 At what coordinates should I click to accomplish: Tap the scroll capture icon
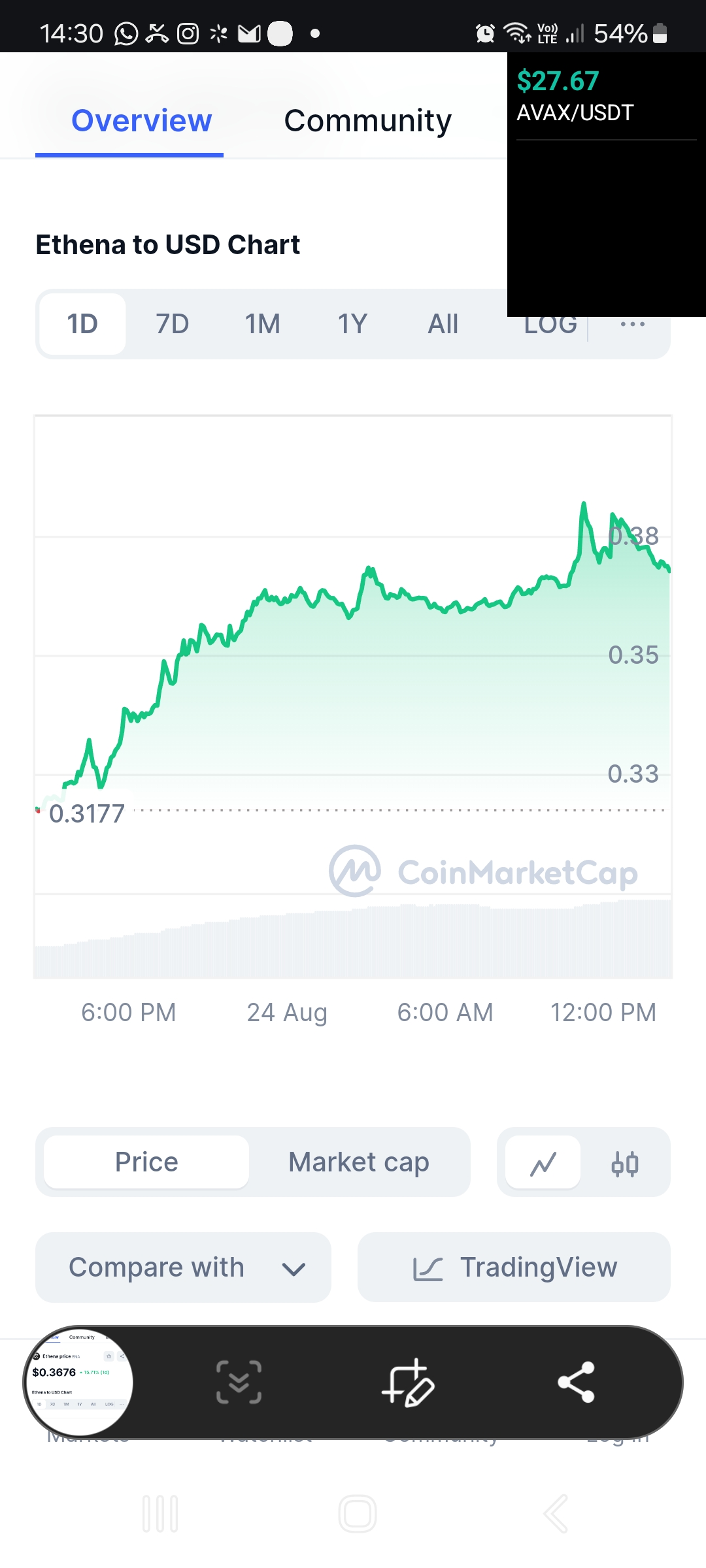tap(239, 1382)
